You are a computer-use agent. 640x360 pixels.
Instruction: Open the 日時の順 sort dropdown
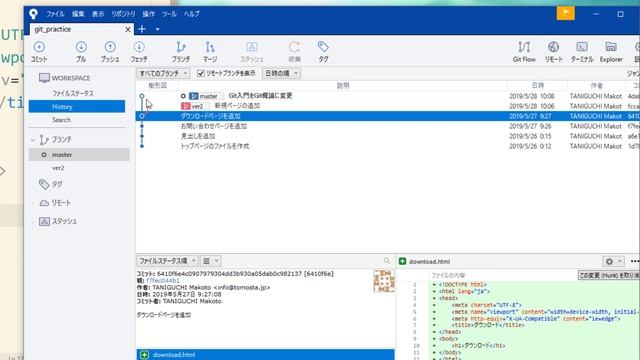pyautogui.click(x=281, y=73)
